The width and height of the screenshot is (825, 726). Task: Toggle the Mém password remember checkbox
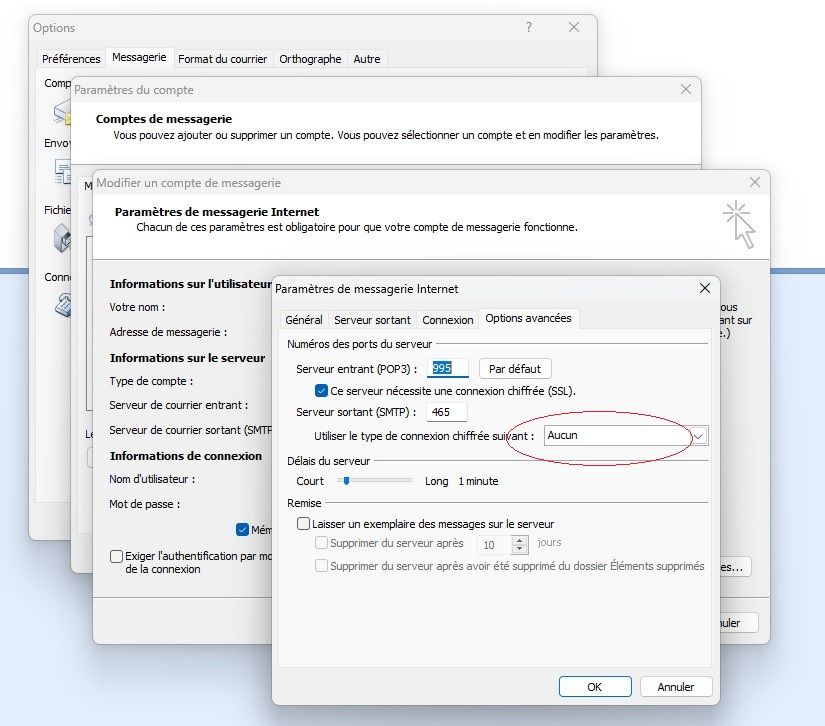[x=242, y=530]
